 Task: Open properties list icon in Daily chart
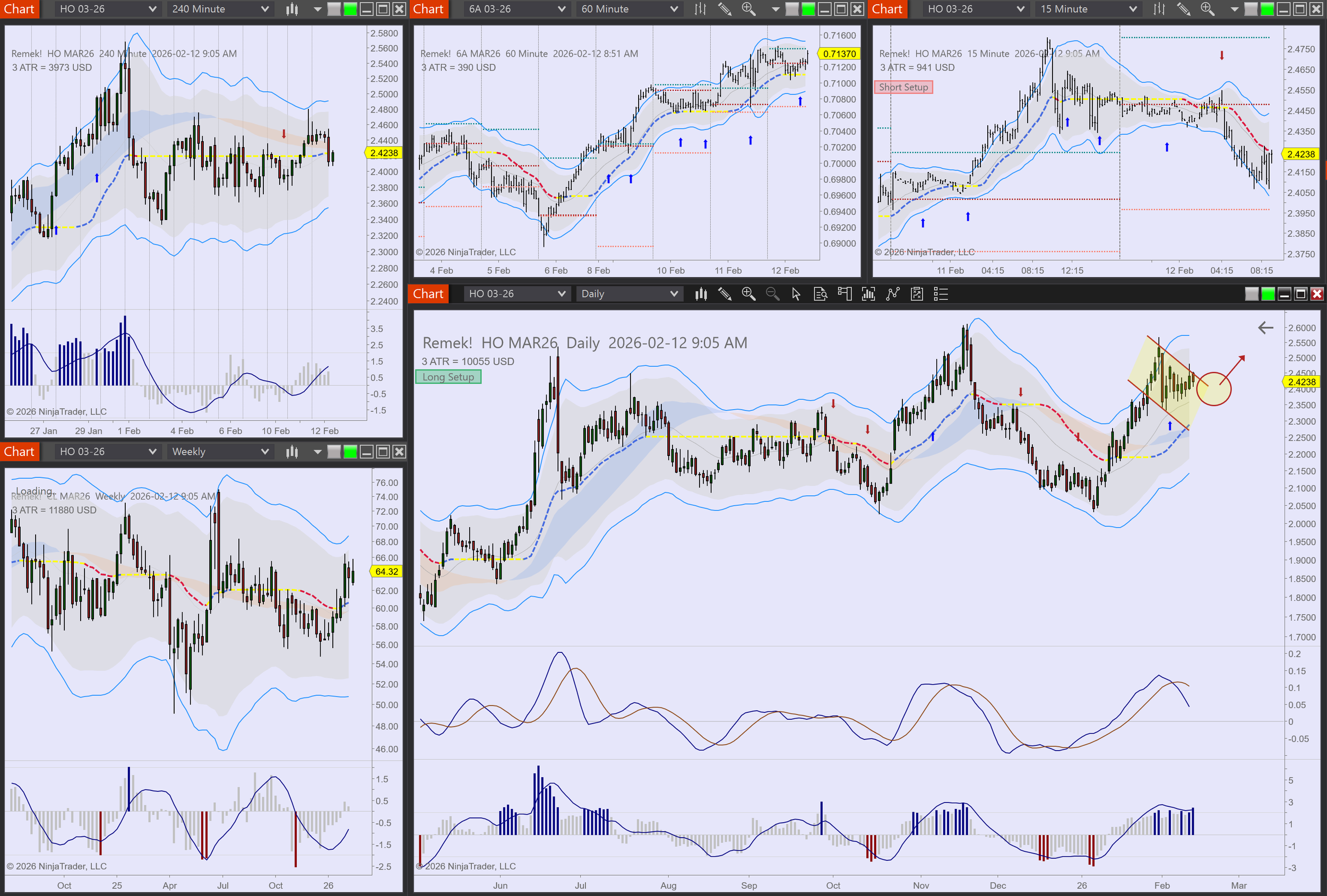[941, 294]
